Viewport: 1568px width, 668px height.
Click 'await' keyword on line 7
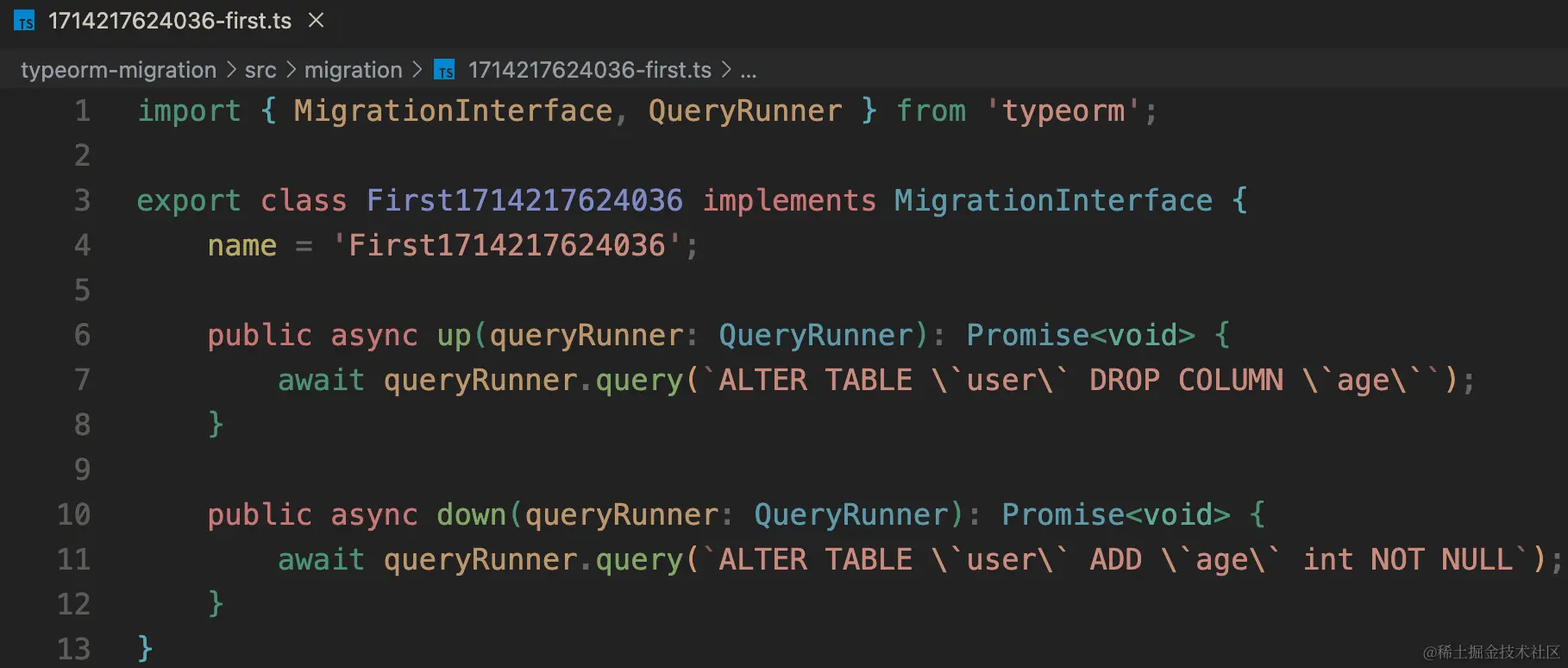321,380
